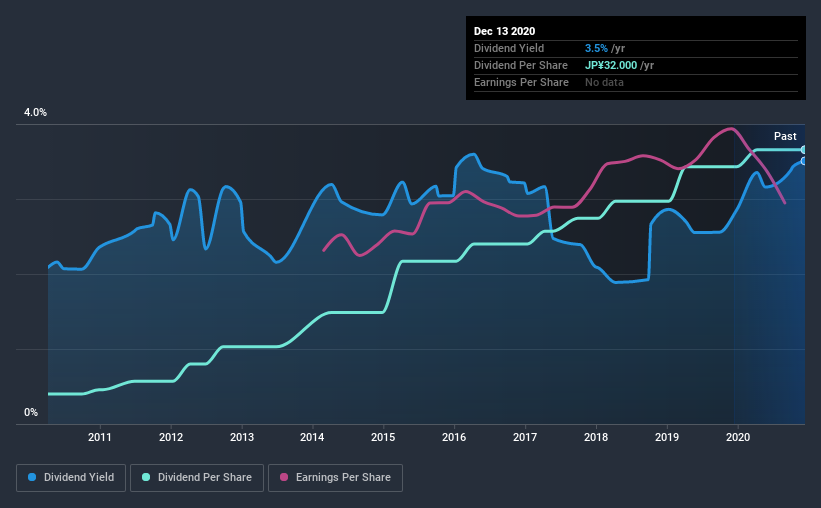Click the No data earnings value
Viewport: 821px width, 508px height.
(604, 82)
